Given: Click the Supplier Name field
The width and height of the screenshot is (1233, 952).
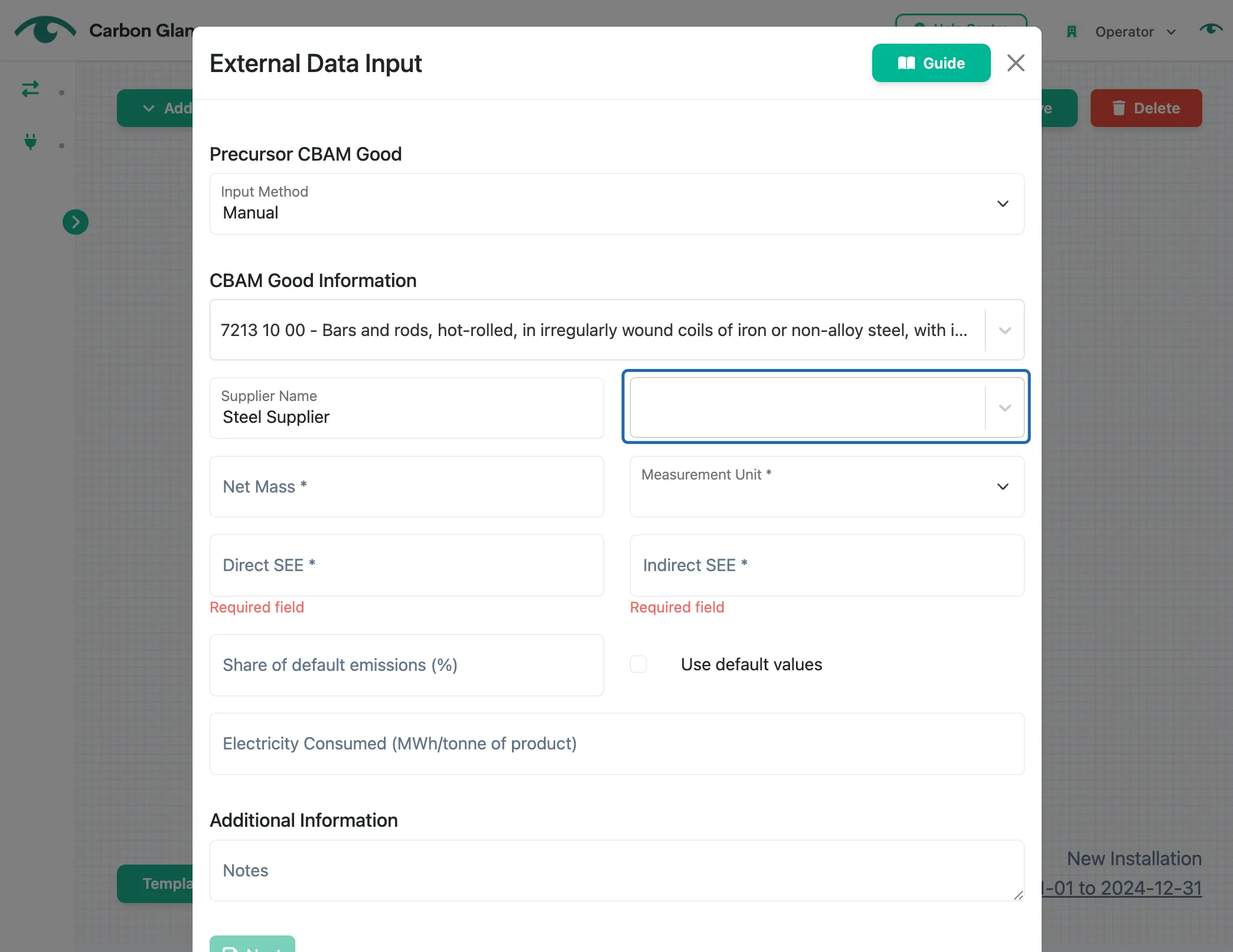Looking at the screenshot, I should [x=406, y=408].
